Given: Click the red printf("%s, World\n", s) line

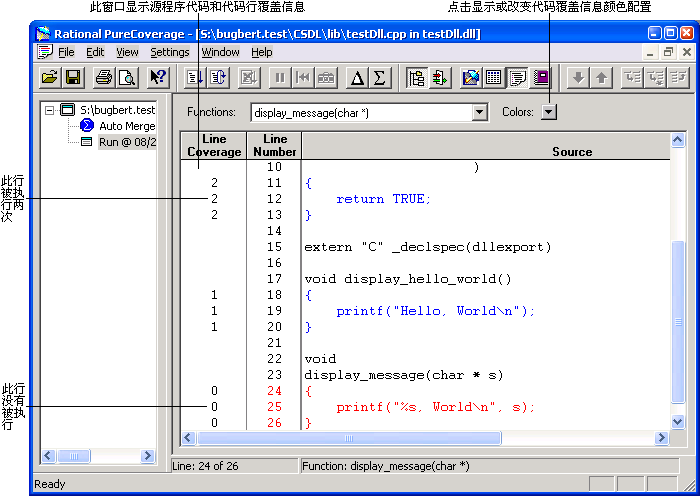Looking at the screenshot, I should pos(435,407).
